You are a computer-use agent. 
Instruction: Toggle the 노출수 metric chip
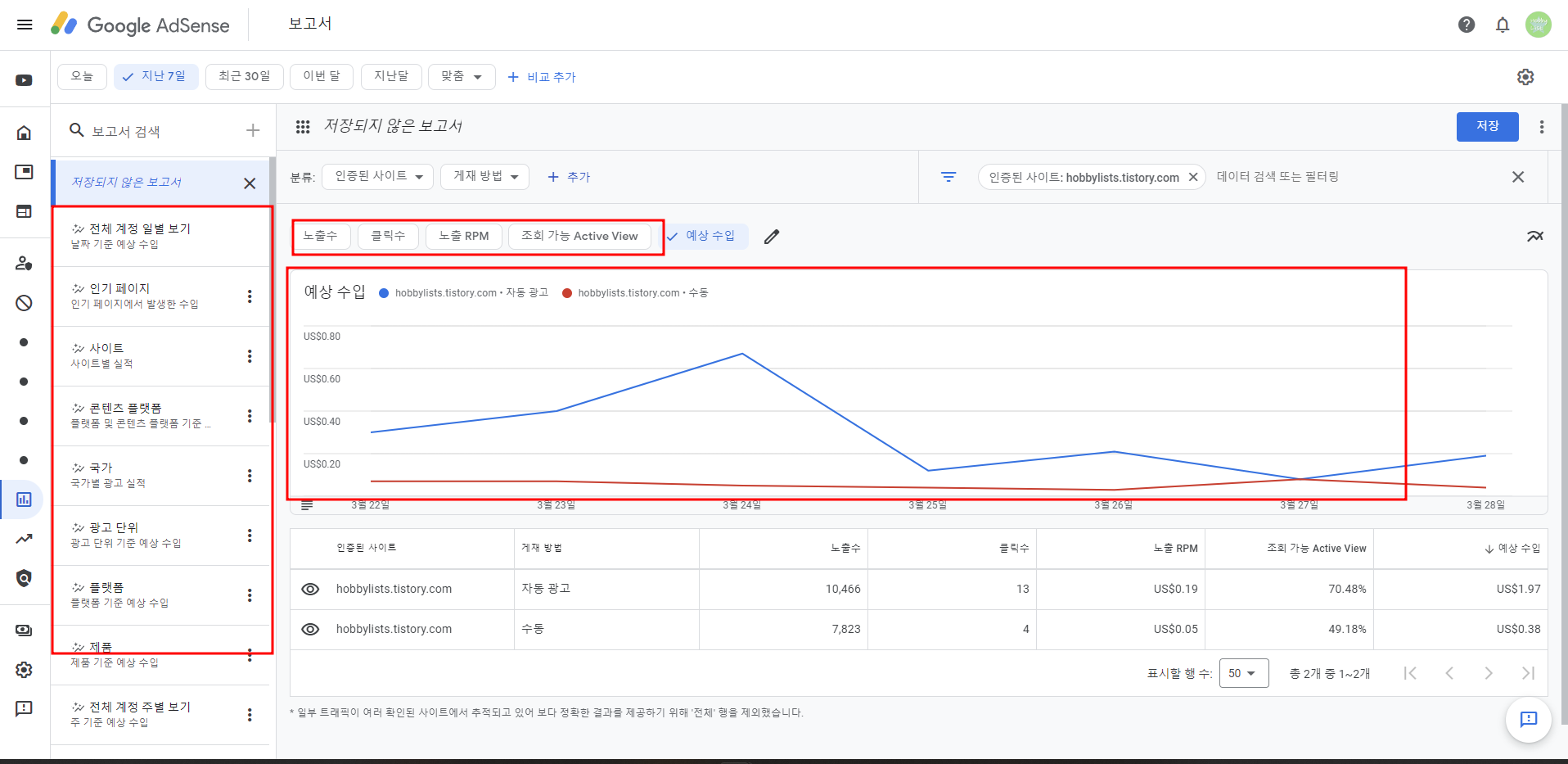coord(321,236)
